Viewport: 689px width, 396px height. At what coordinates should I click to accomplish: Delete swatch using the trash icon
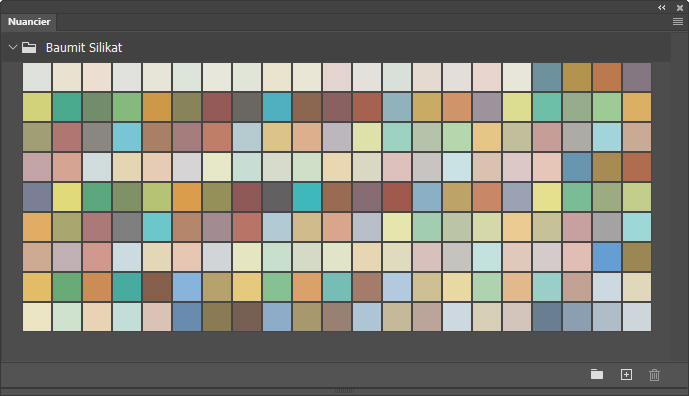click(654, 375)
